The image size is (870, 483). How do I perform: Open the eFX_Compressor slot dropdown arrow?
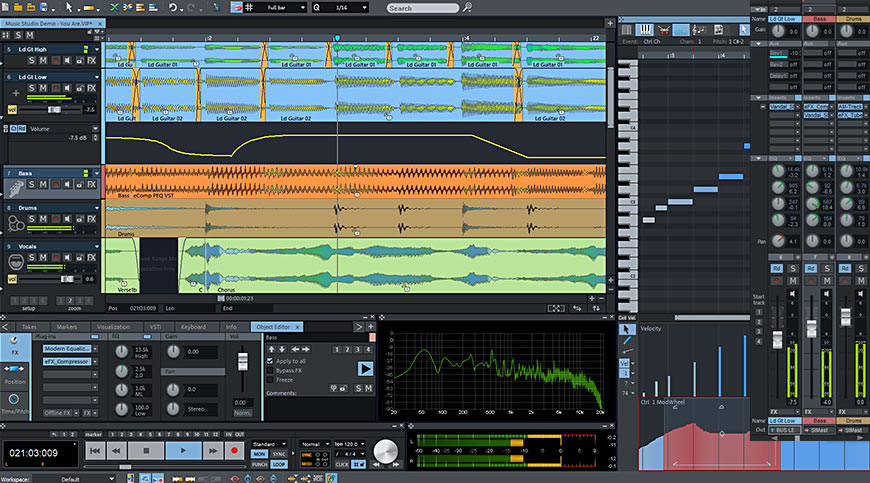[95, 362]
